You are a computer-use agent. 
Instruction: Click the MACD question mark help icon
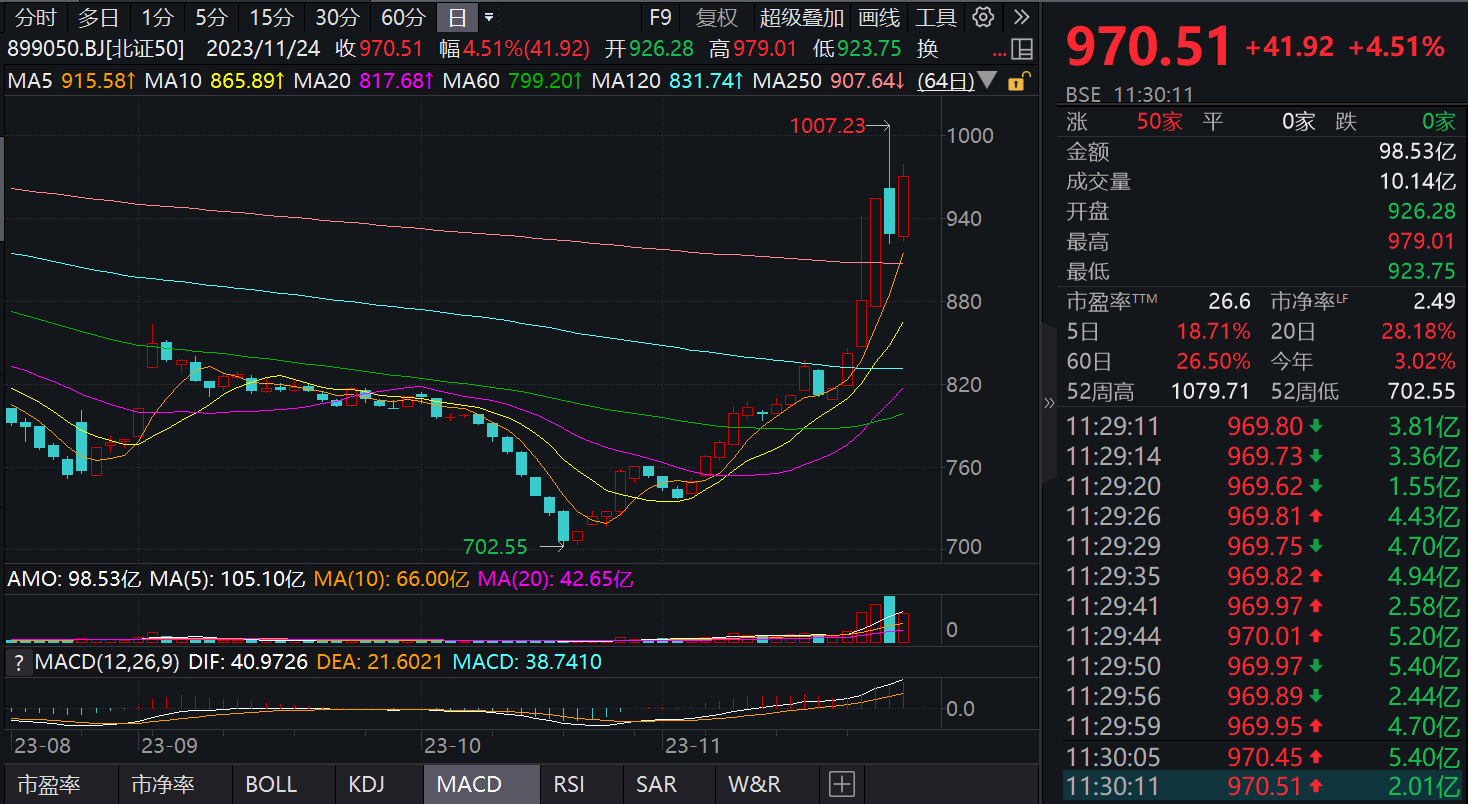[x=17, y=662]
